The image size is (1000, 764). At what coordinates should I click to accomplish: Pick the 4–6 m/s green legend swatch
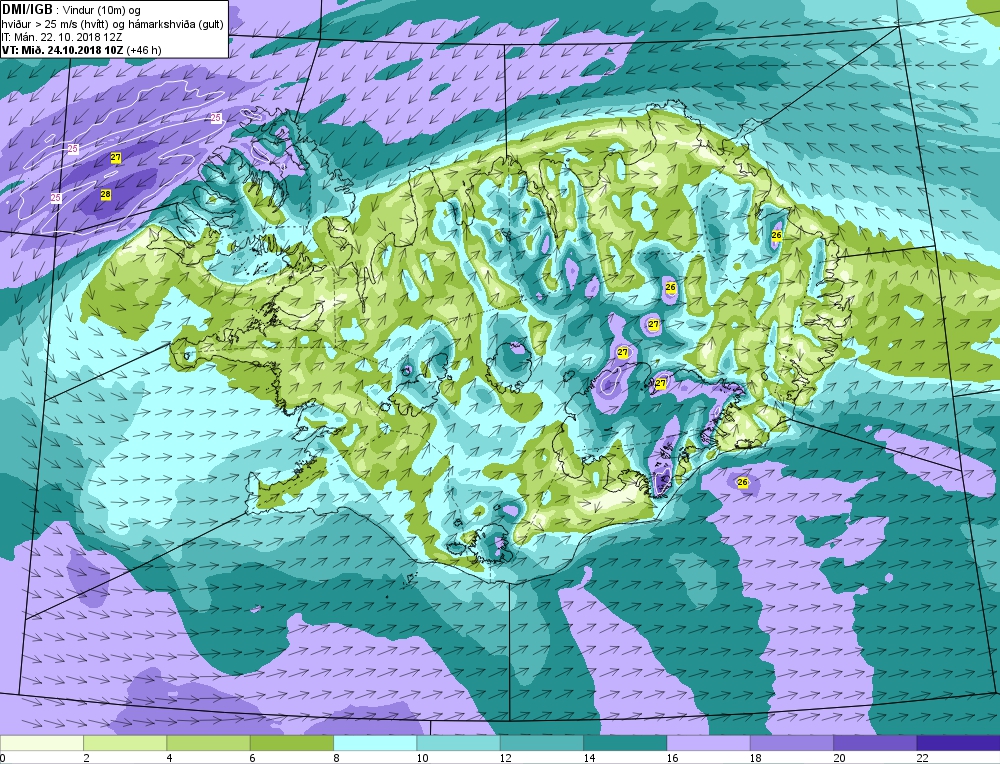pyautogui.click(x=209, y=743)
